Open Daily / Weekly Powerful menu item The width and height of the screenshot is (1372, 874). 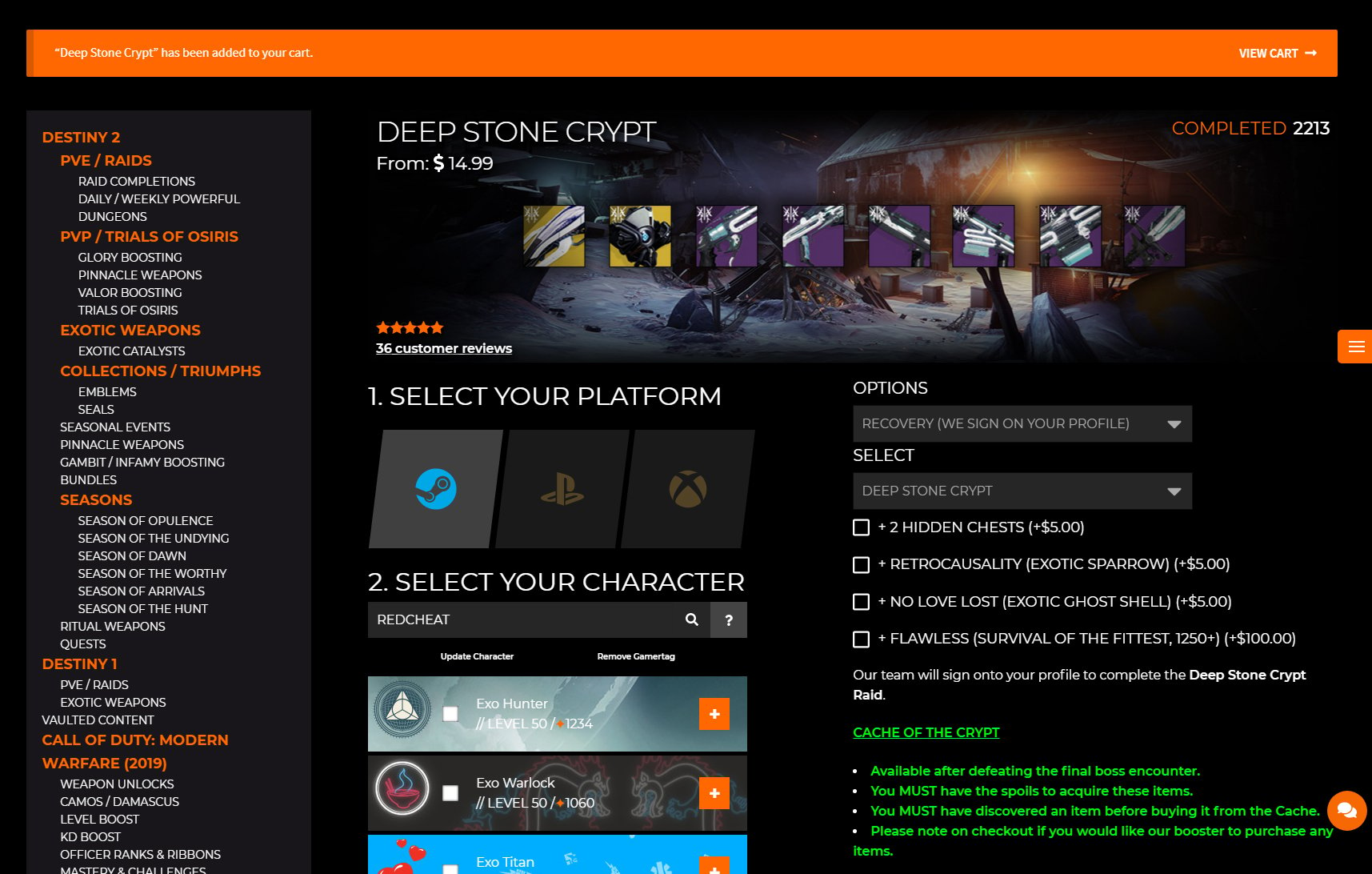[x=158, y=199]
